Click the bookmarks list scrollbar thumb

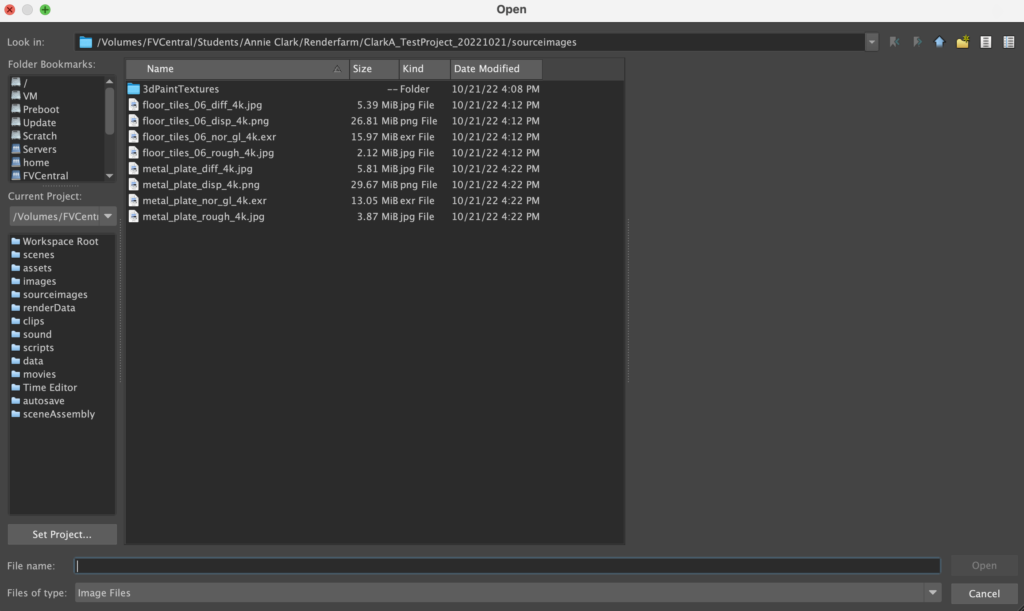click(109, 111)
